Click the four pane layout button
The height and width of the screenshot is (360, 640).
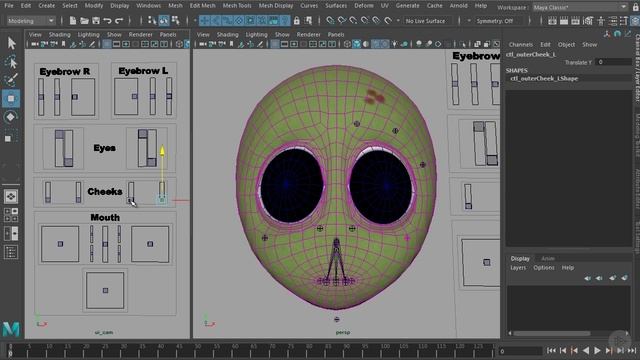click(x=11, y=215)
